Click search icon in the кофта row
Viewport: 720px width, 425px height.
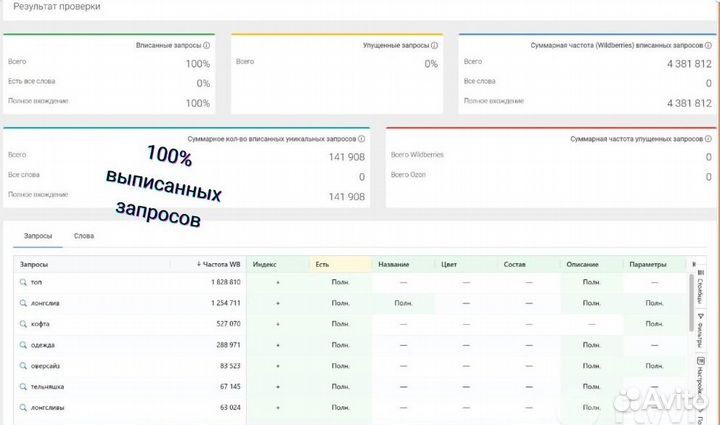[23, 324]
